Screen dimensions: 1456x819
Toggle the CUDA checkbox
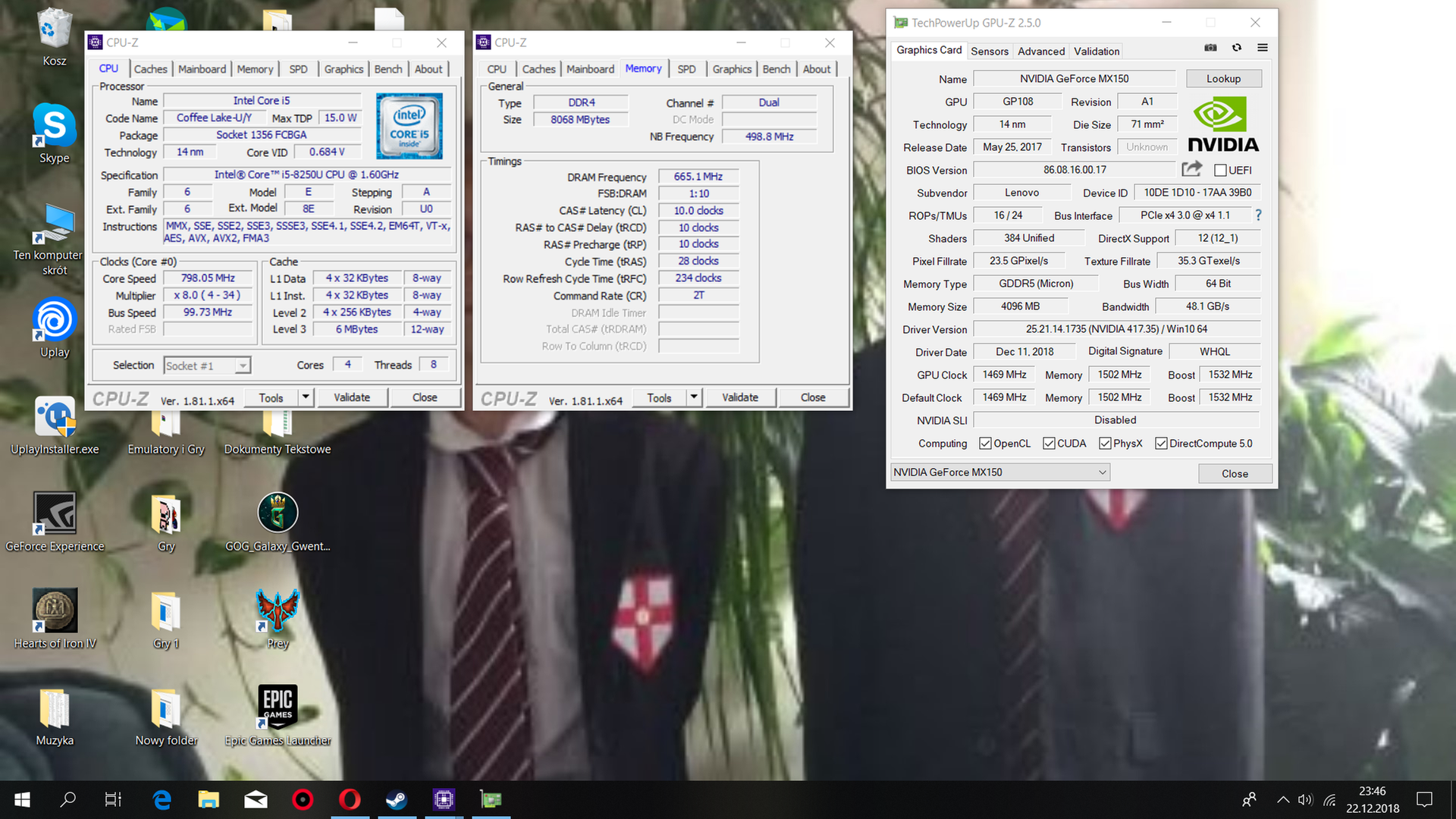1049,443
